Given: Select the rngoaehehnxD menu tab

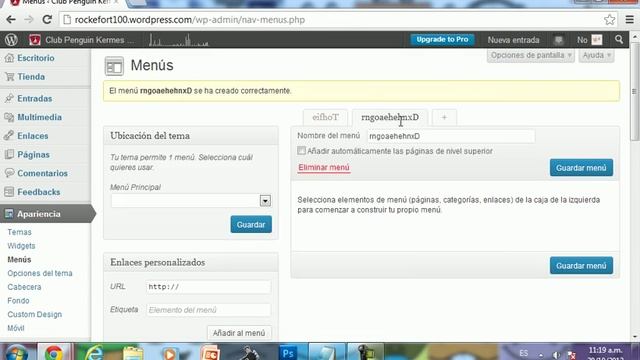Looking at the screenshot, I should point(390,118).
